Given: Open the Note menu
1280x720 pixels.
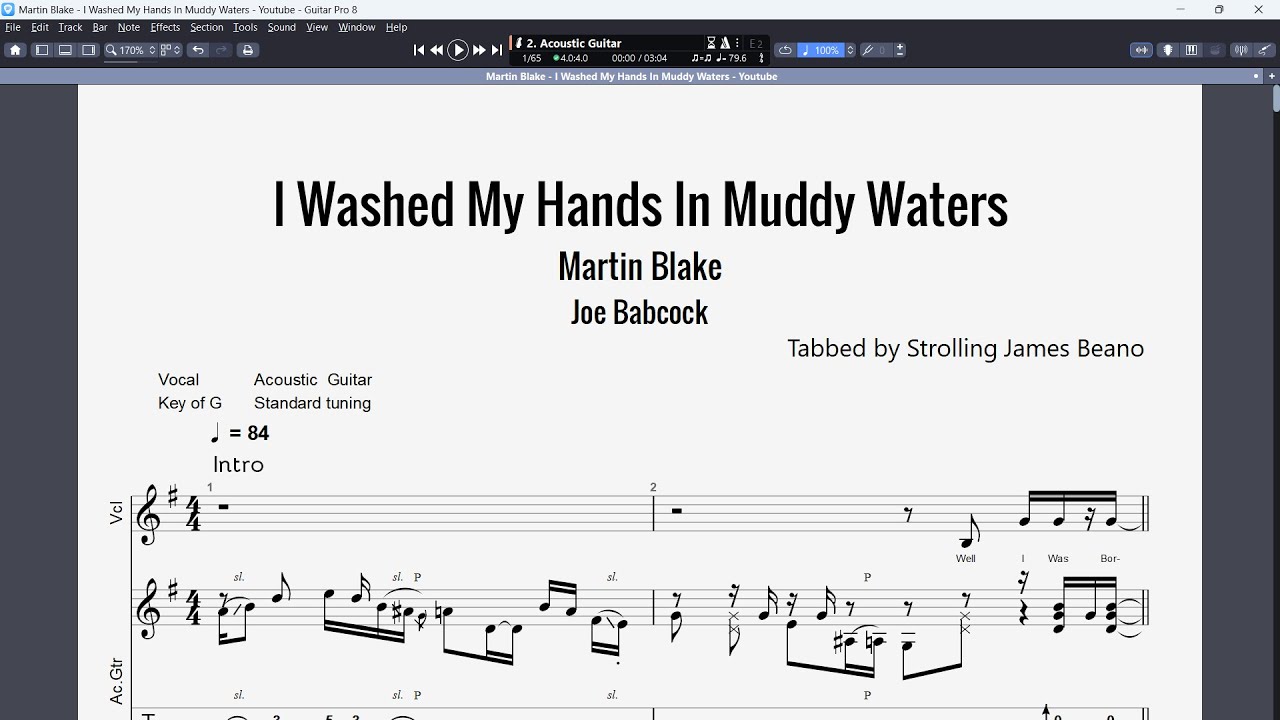Looking at the screenshot, I should [x=129, y=27].
